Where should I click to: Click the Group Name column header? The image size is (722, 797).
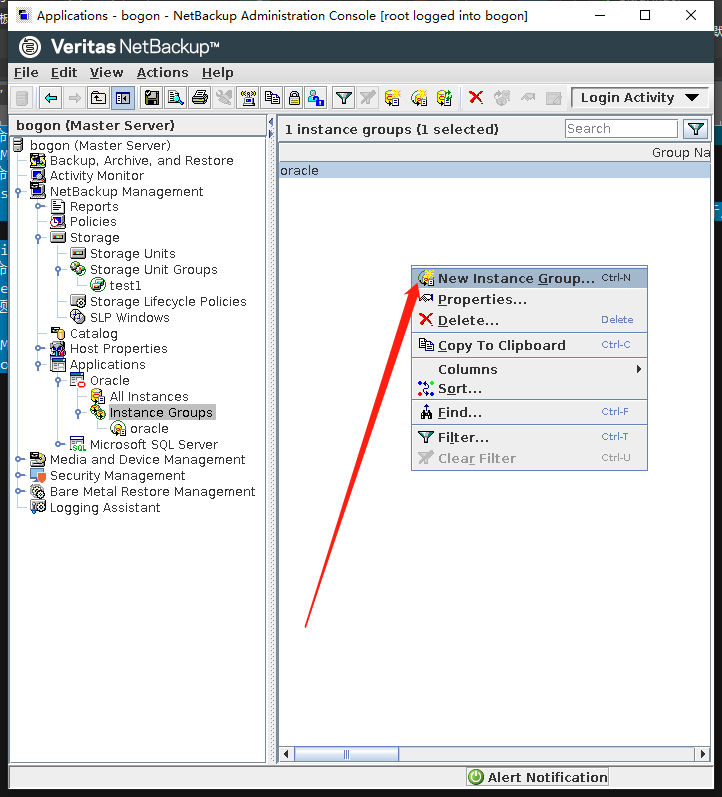pos(494,152)
